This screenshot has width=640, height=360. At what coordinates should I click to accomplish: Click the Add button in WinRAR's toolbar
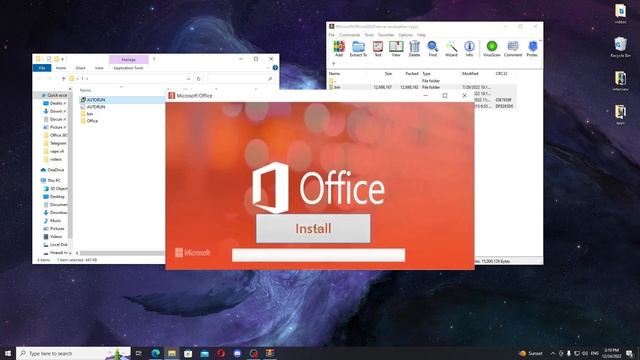[x=339, y=49]
